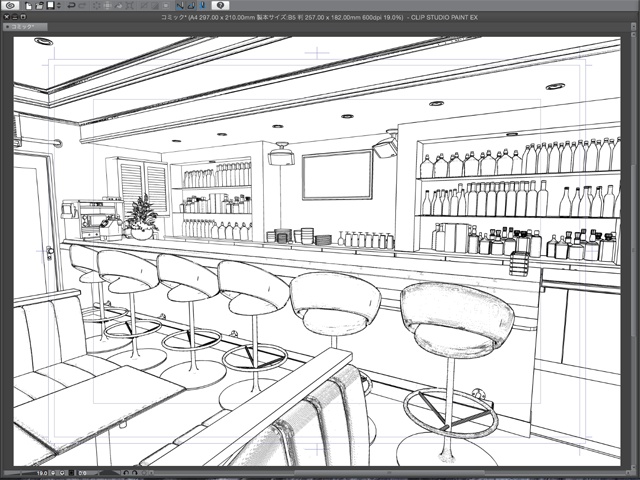Click the Fill icon in command bar
Image resolution: width=640 pixels, height=480 pixels.
[x=119, y=6]
